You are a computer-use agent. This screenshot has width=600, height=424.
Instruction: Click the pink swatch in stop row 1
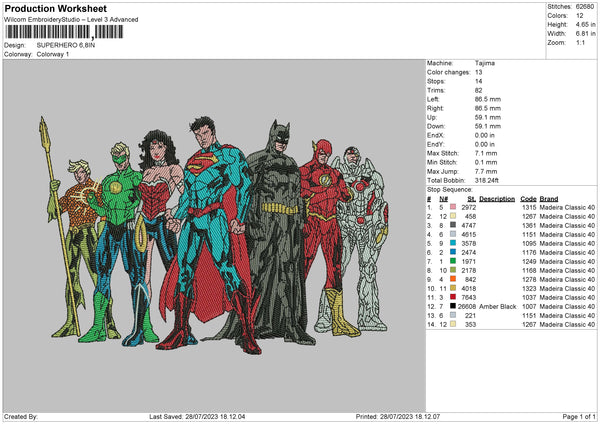tap(453, 207)
